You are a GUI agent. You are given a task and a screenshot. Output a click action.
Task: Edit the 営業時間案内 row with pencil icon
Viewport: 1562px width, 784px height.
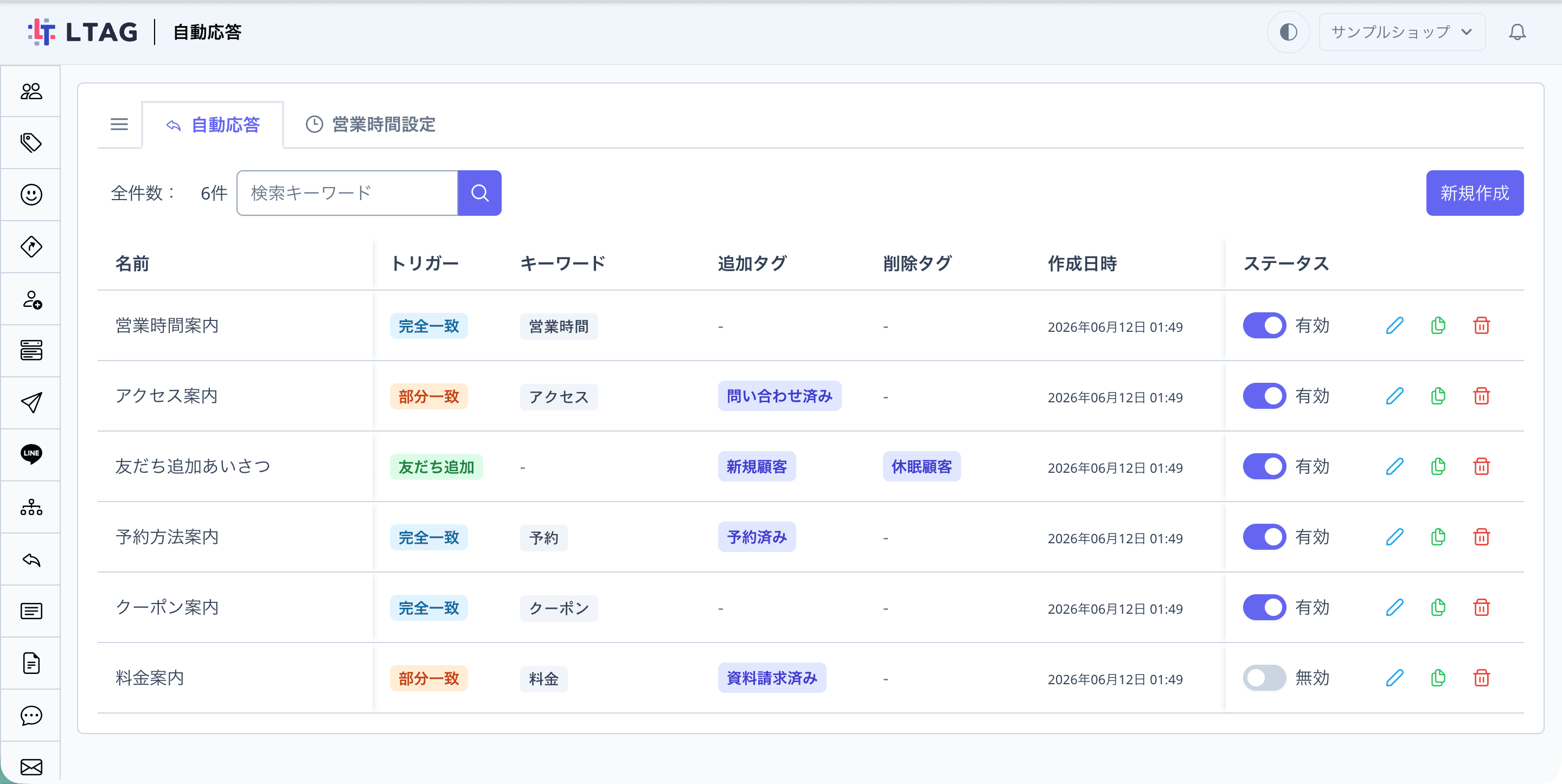point(1394,326)
